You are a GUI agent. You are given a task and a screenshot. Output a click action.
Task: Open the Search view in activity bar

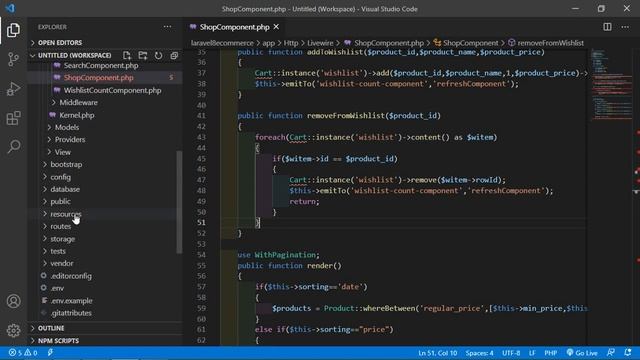[x=13, y=146]
